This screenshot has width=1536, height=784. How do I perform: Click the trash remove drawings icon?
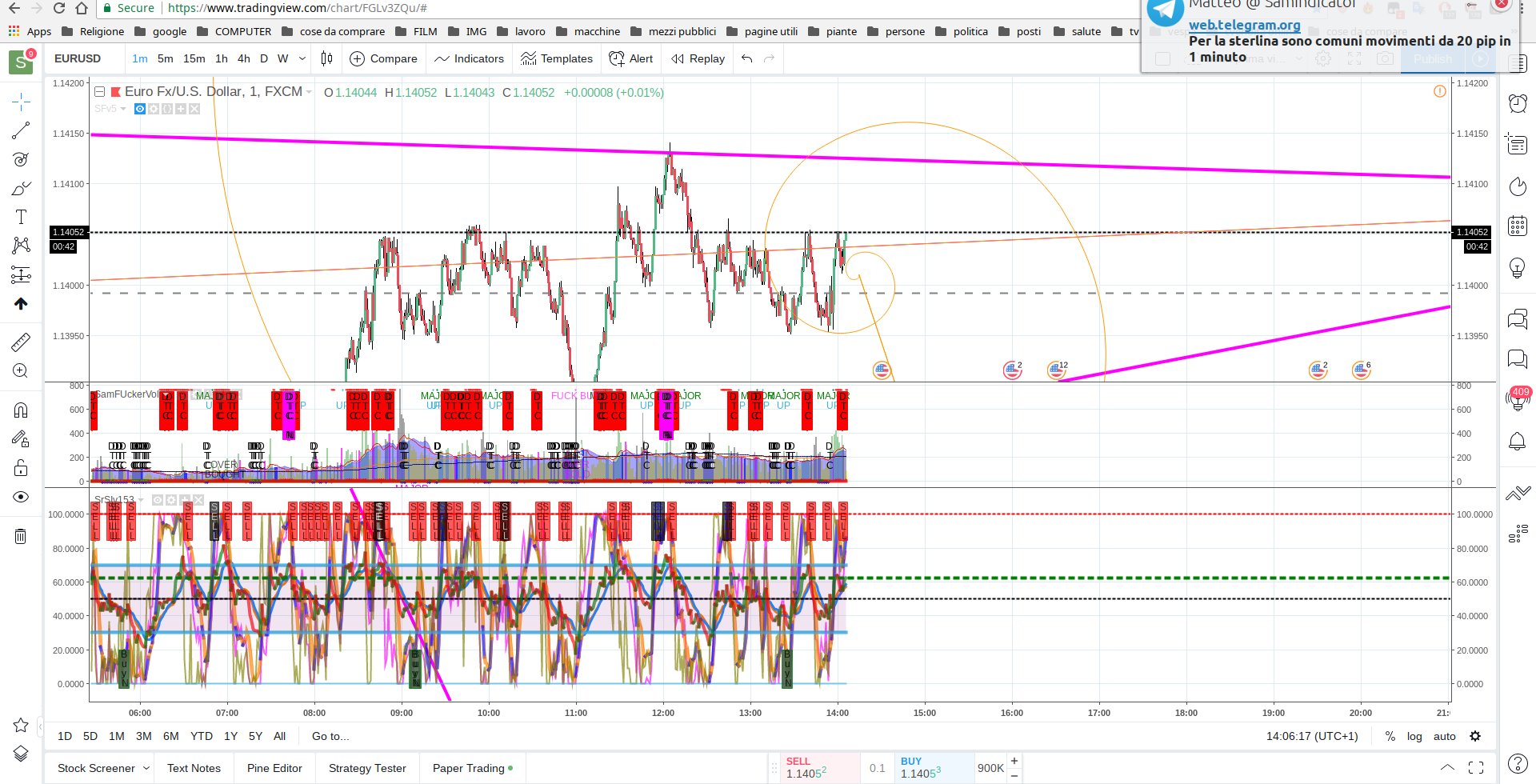[x=21, y=536]
